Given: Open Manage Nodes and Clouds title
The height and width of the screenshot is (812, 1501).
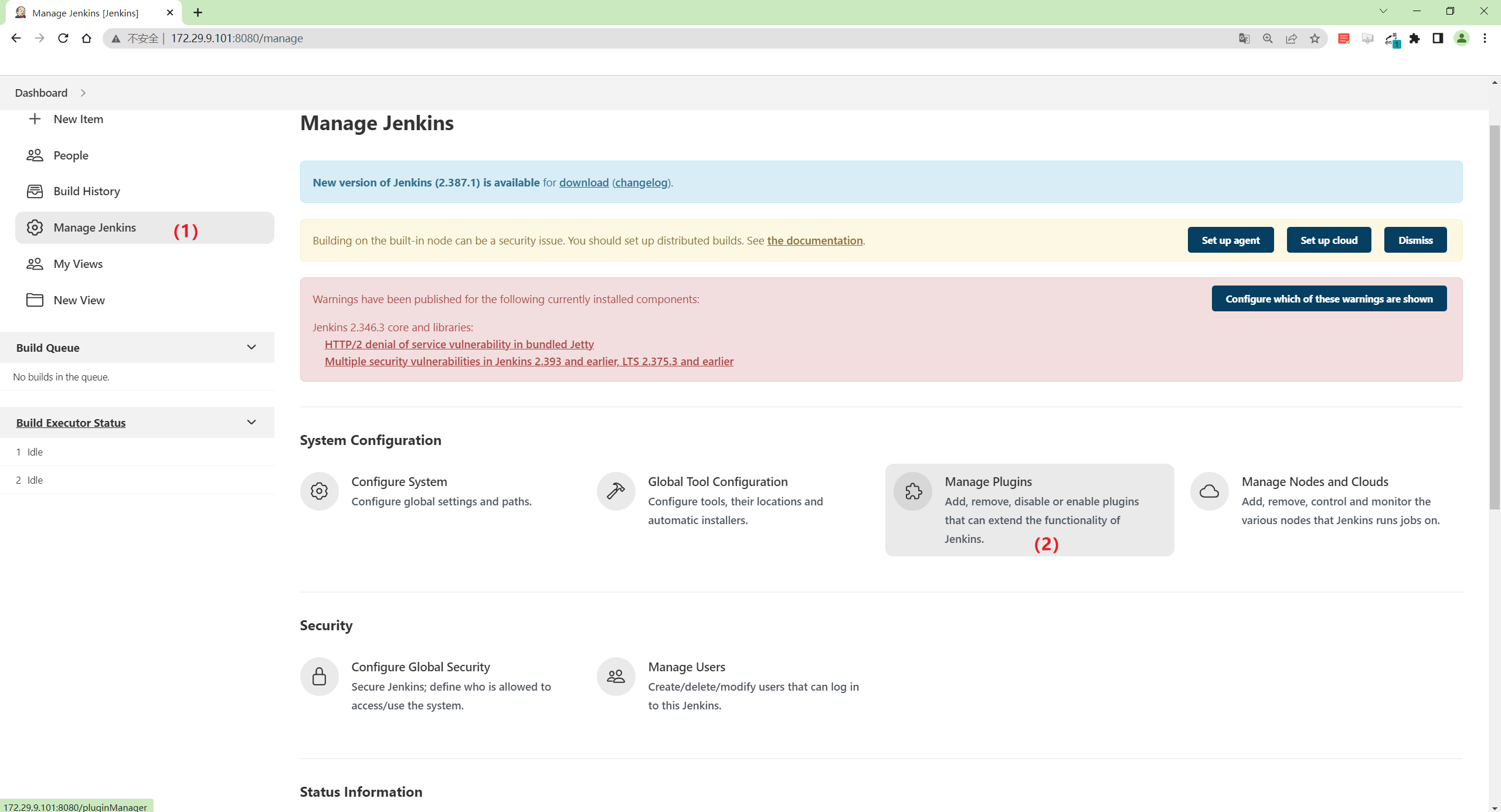Looking at the screenshot, I should tap(1315, 481).
